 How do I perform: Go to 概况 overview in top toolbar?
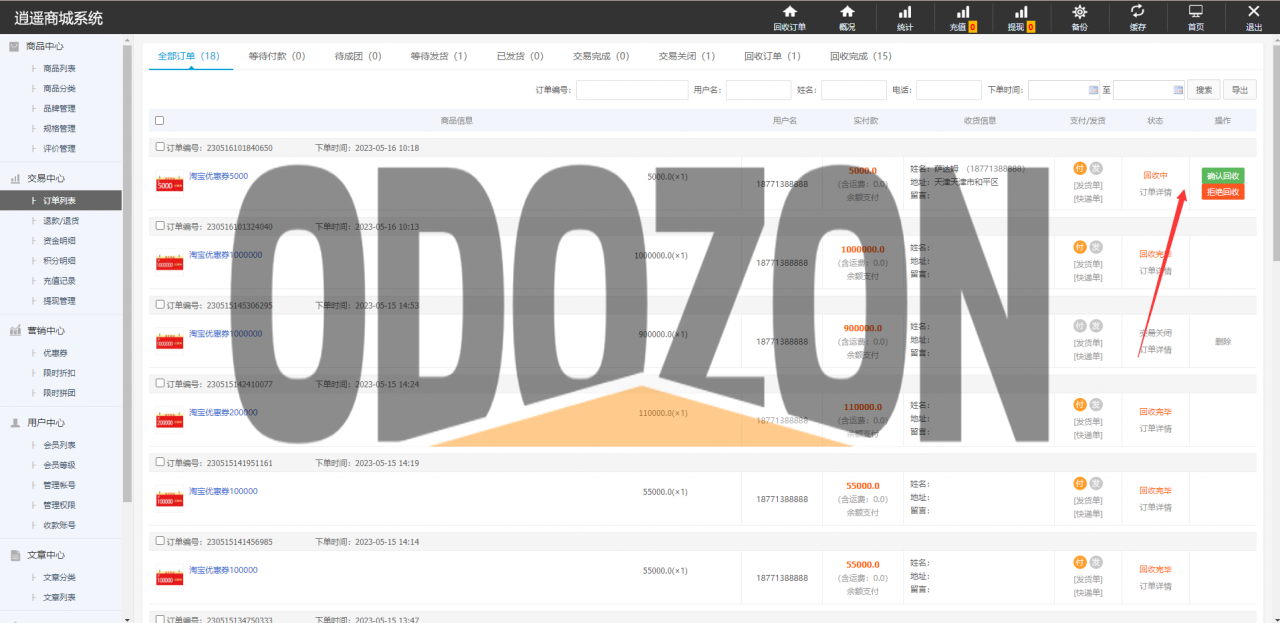(847, 18)
